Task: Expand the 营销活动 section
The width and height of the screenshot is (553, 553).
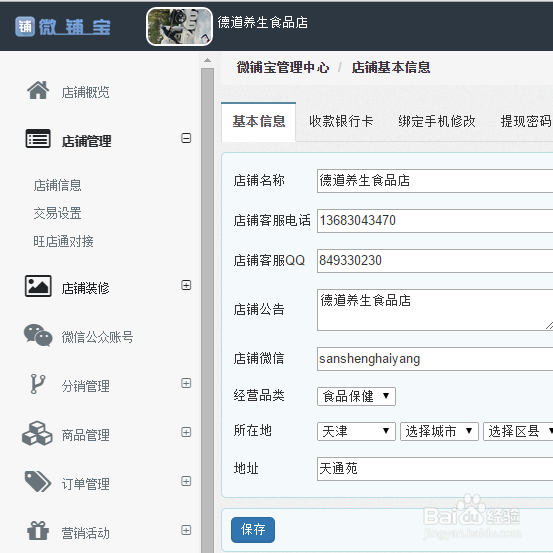Action: point(186,530)
